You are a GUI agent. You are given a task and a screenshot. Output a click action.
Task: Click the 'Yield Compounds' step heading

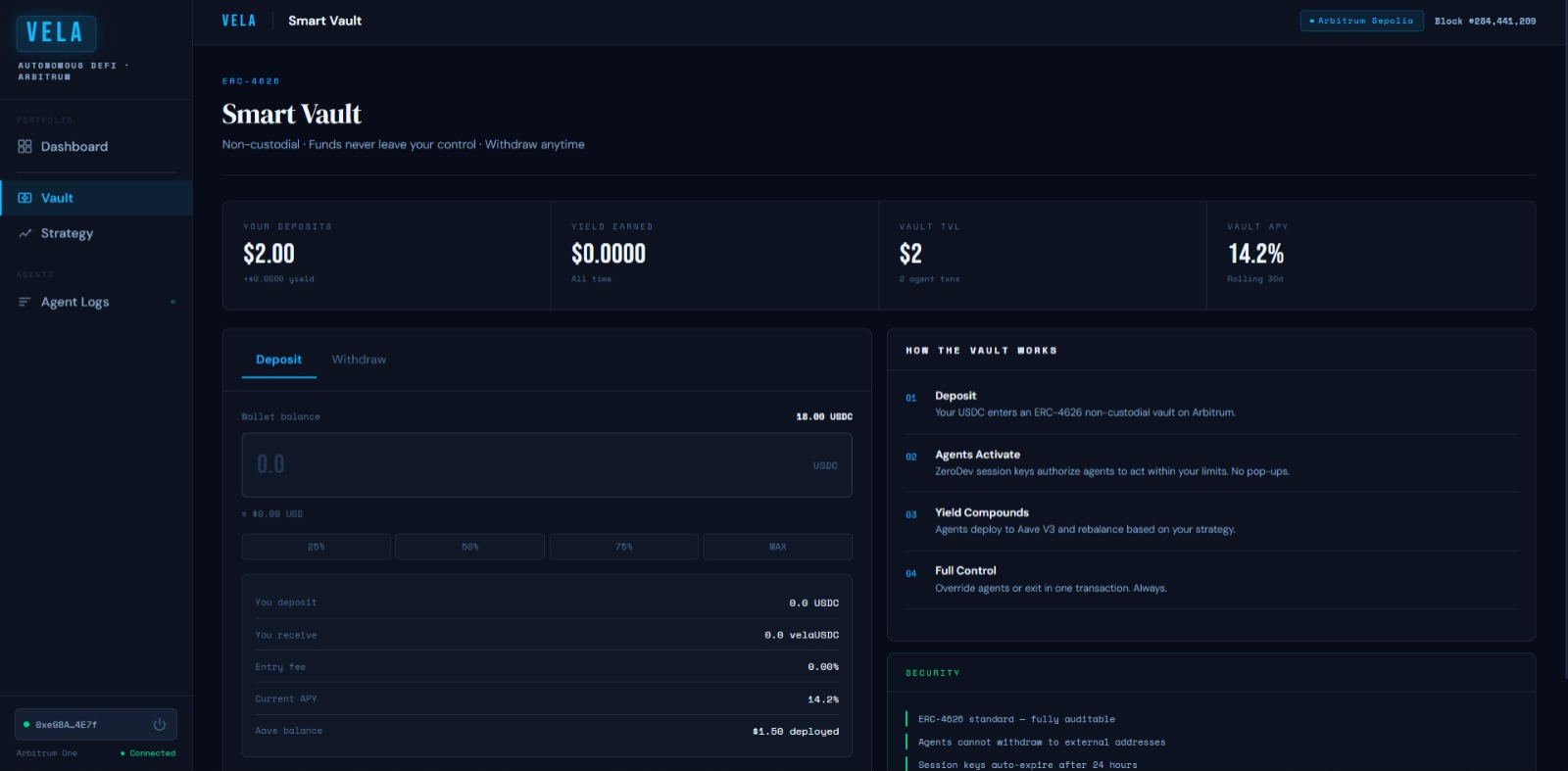982,512
